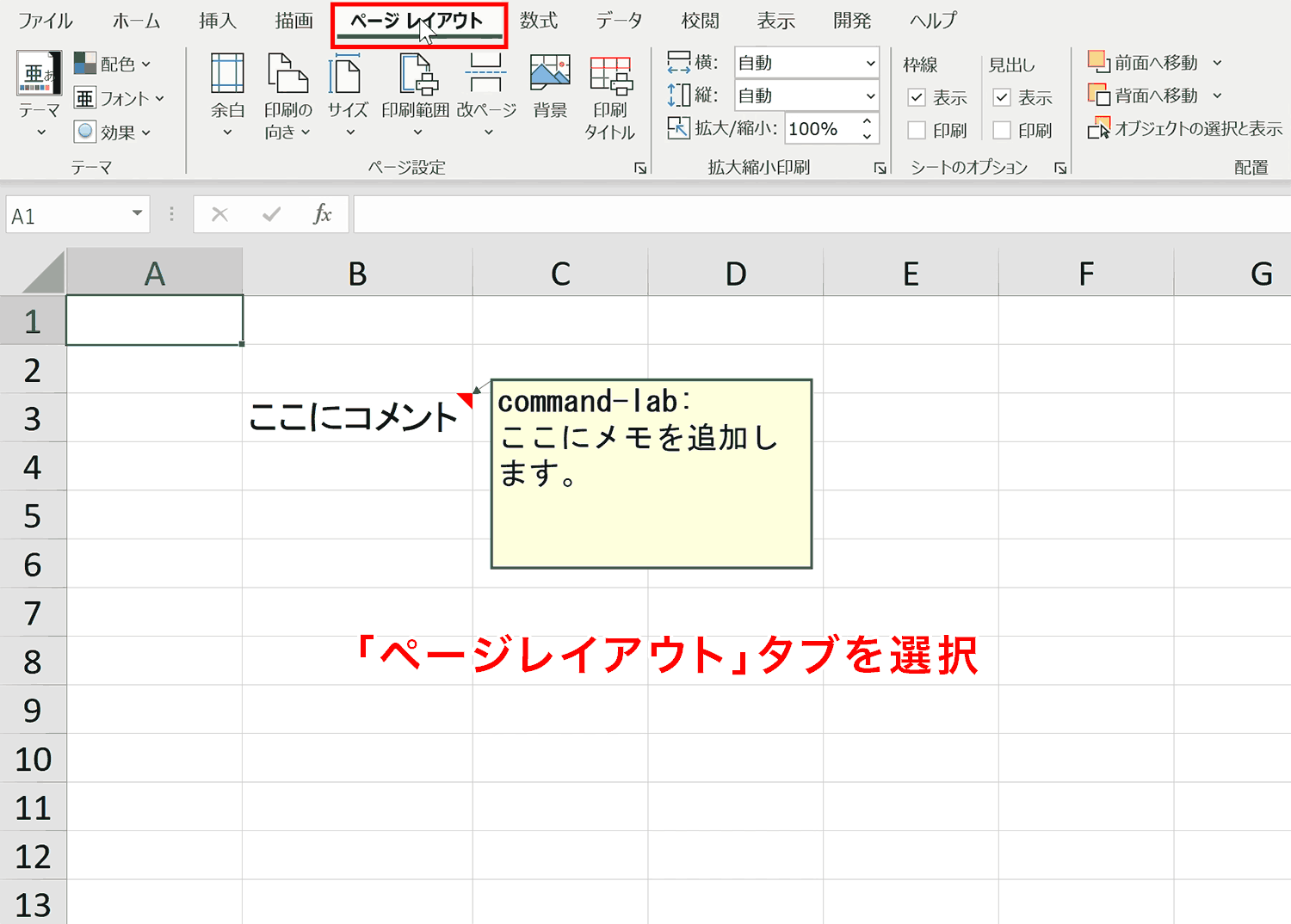Expand the 背面へ移動 dropdown arrow
The height and width of the screenshot is (924, 1291).
pyautogui.click(x=1217, y=95)
